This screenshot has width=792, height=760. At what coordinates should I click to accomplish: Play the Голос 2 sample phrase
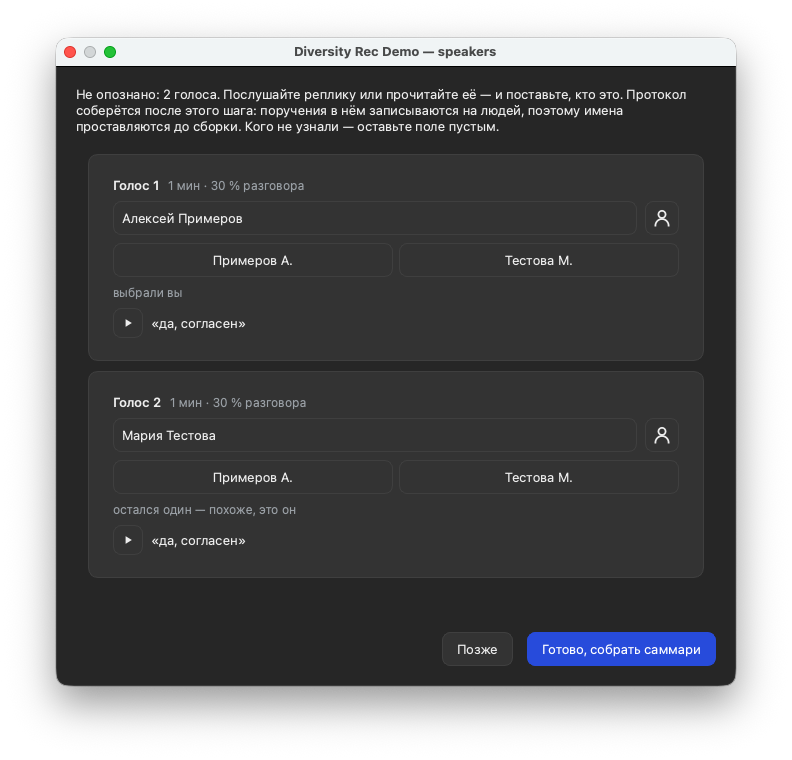point(128,540)
